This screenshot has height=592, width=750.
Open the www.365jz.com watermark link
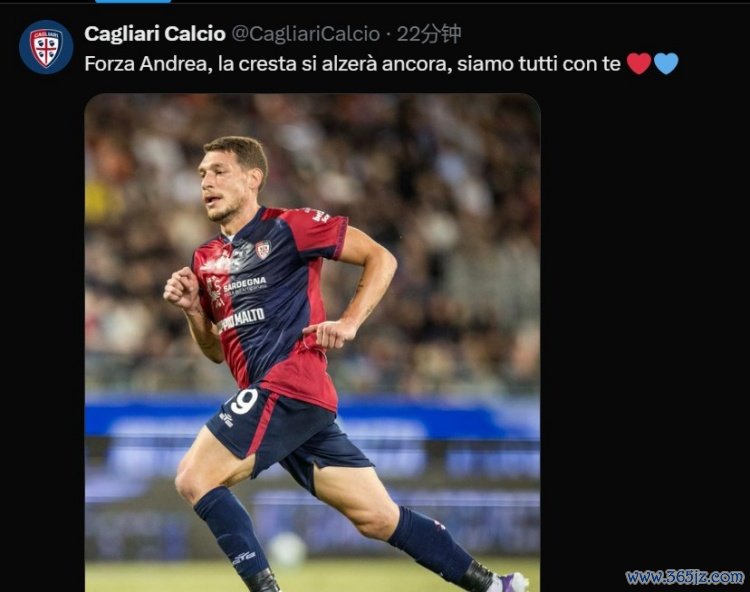(685, 577)
